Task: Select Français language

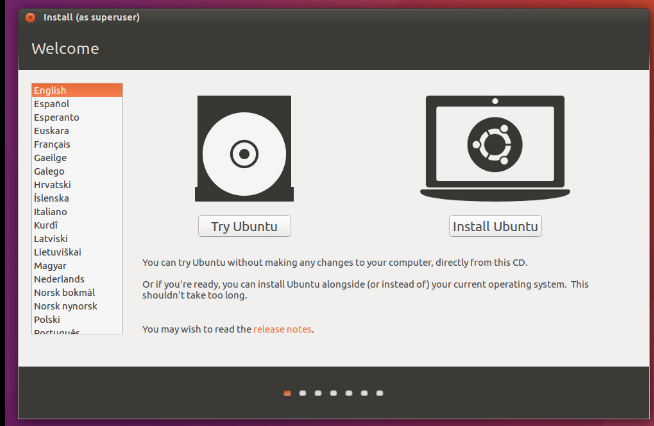Action: point(77,144)
